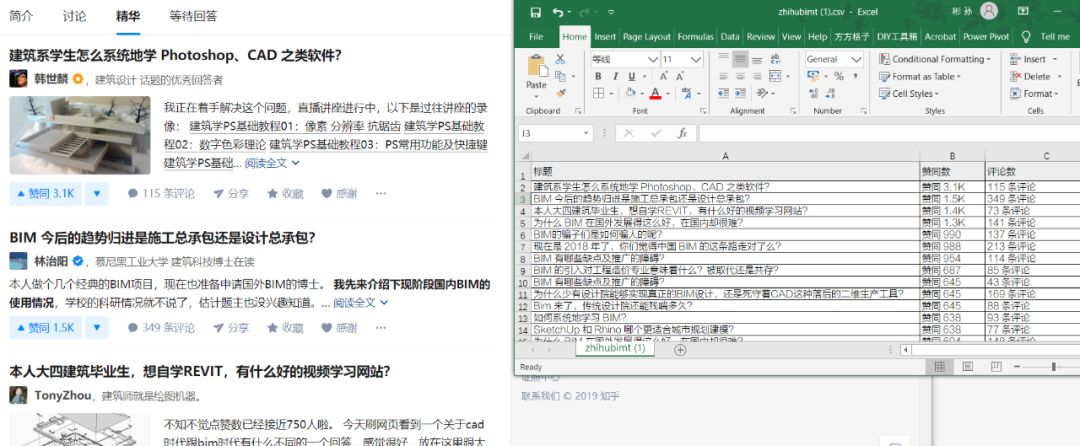This screenshot has width=1080, height=446.
Task: Click the Format Painter brush icon
Action: pos(560,93)
